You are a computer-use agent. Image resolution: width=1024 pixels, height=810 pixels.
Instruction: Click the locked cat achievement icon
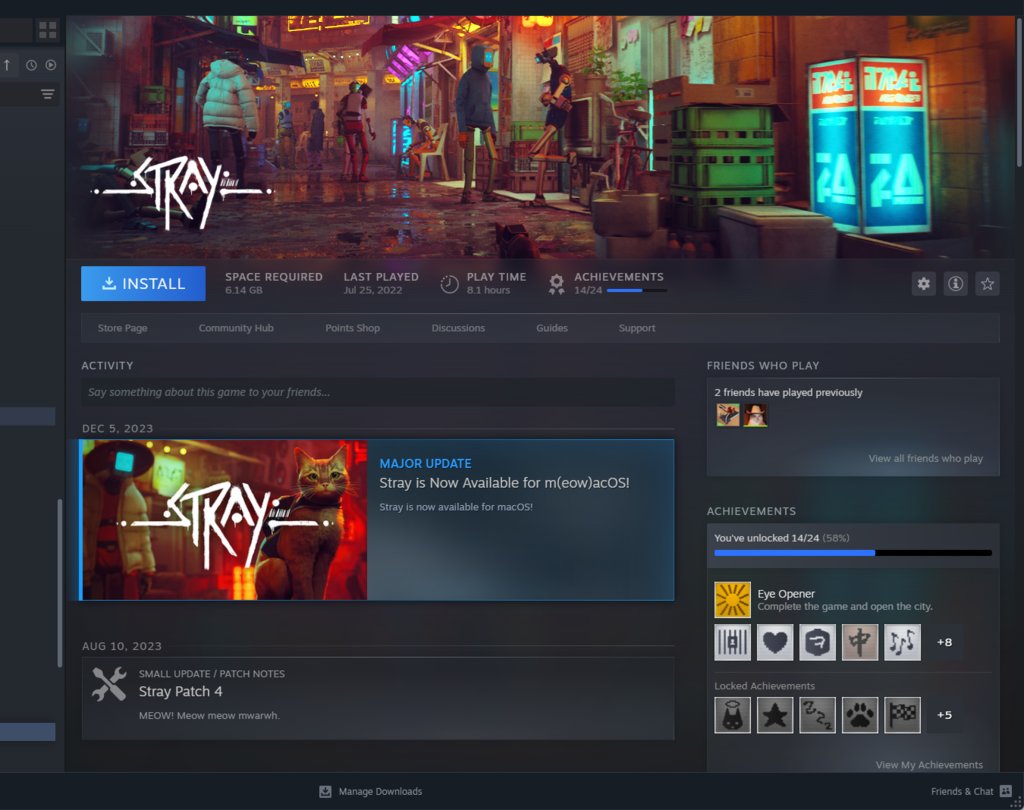point(732,715)
